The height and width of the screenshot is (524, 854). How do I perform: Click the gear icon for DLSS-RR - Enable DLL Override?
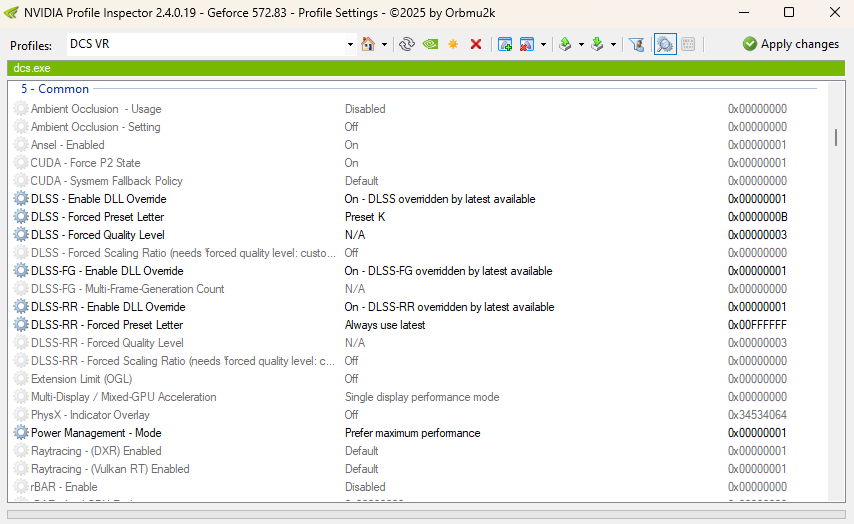point(21,307)
